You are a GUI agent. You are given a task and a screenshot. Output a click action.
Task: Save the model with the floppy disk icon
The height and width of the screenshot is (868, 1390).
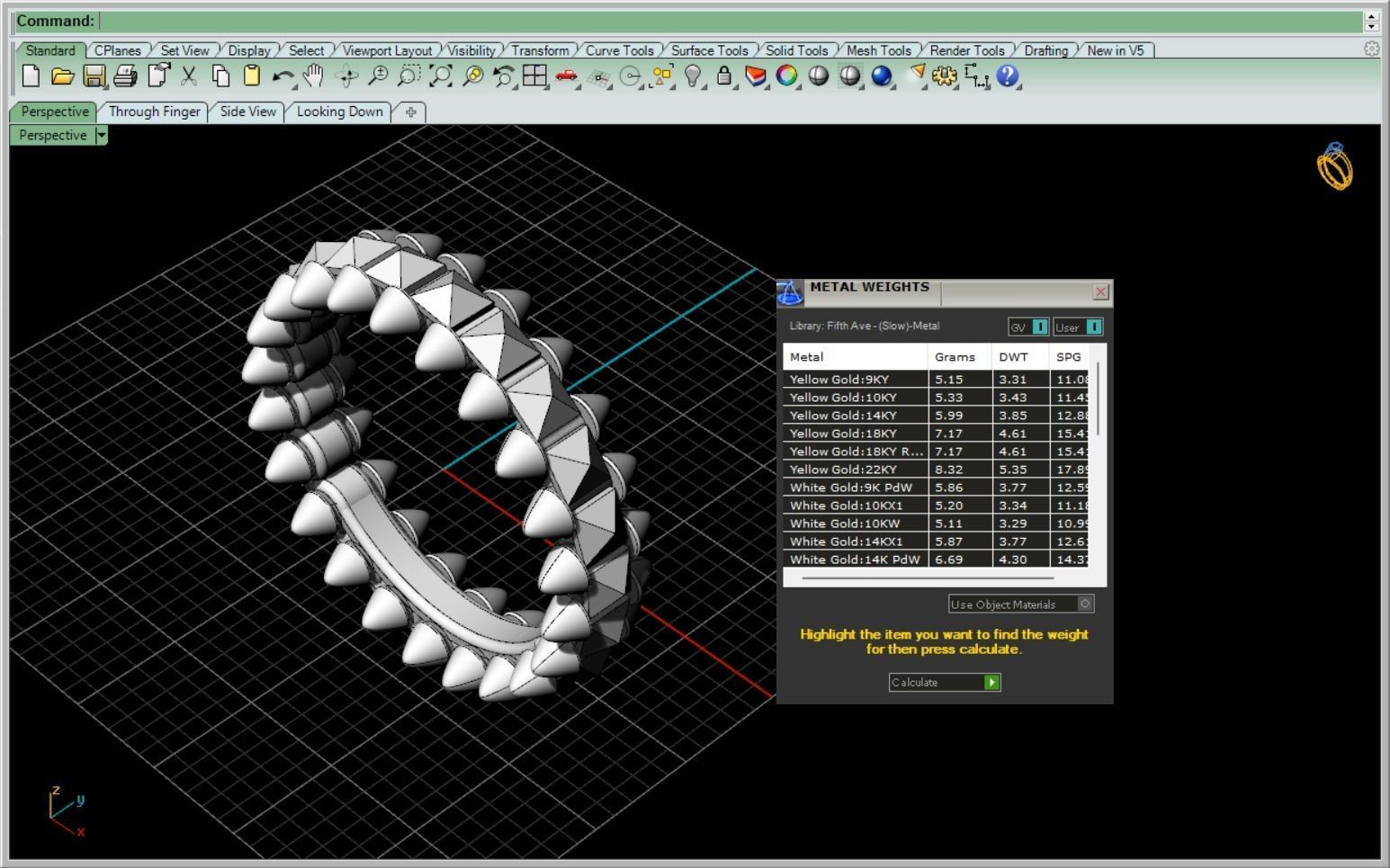[x=94, y=76]
